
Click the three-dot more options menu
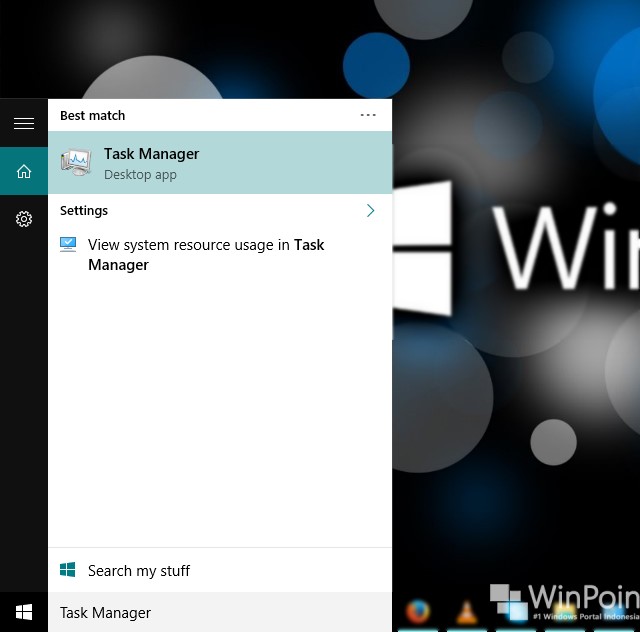(x=368, y=115)
